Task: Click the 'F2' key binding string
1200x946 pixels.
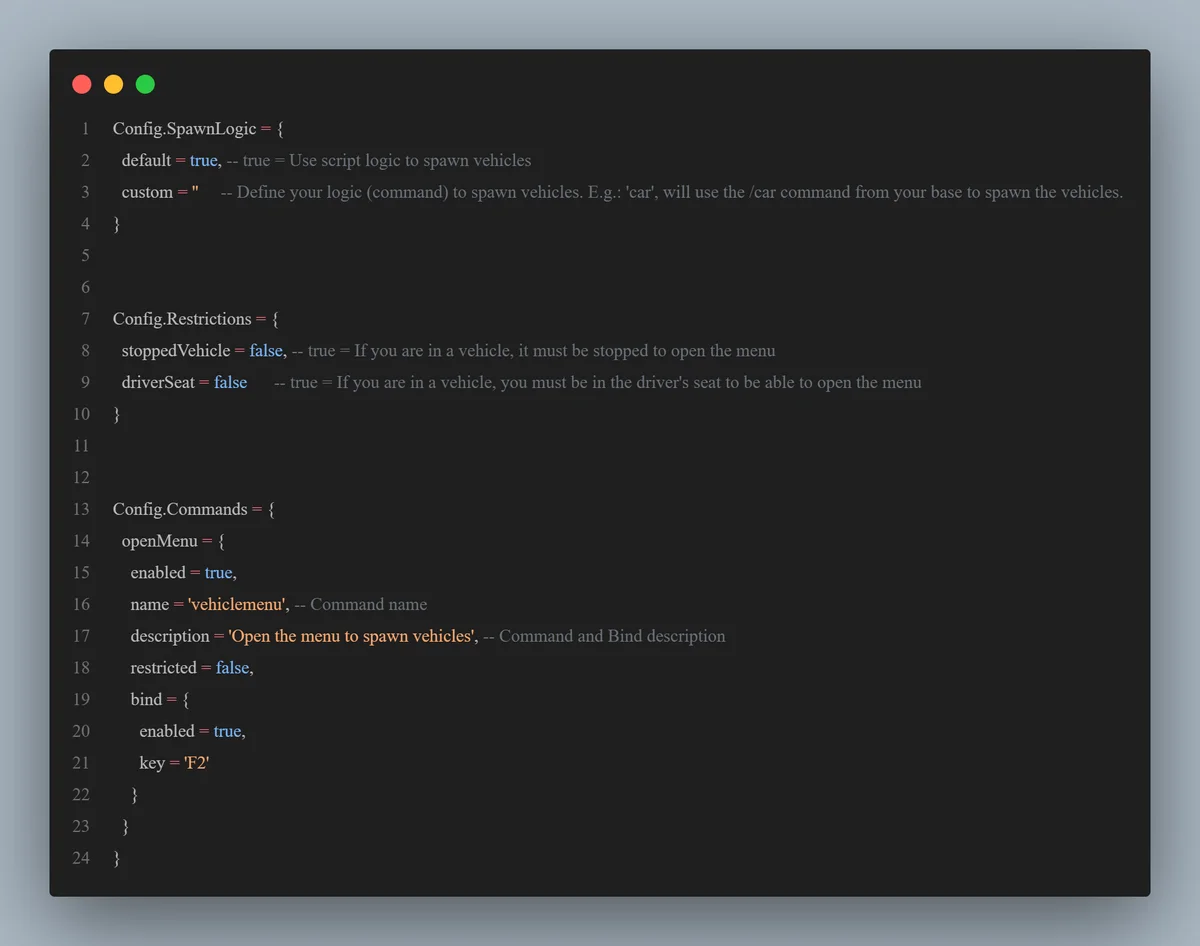Action: [x=196, y=762]
